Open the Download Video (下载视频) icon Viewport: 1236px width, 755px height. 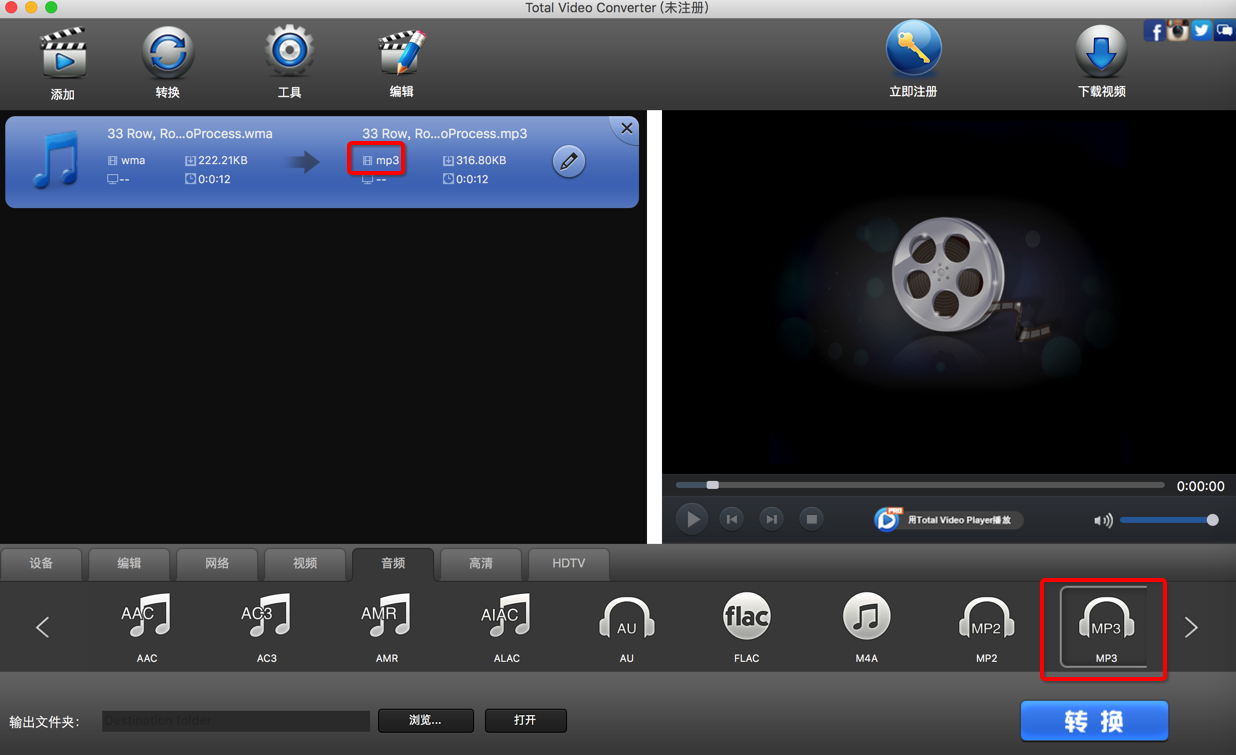(1101, 52)
